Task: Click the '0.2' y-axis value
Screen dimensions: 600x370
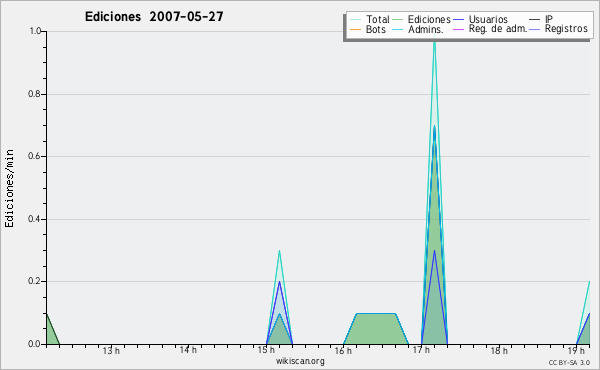Action: pyautogui.click(x=34, y=281)
